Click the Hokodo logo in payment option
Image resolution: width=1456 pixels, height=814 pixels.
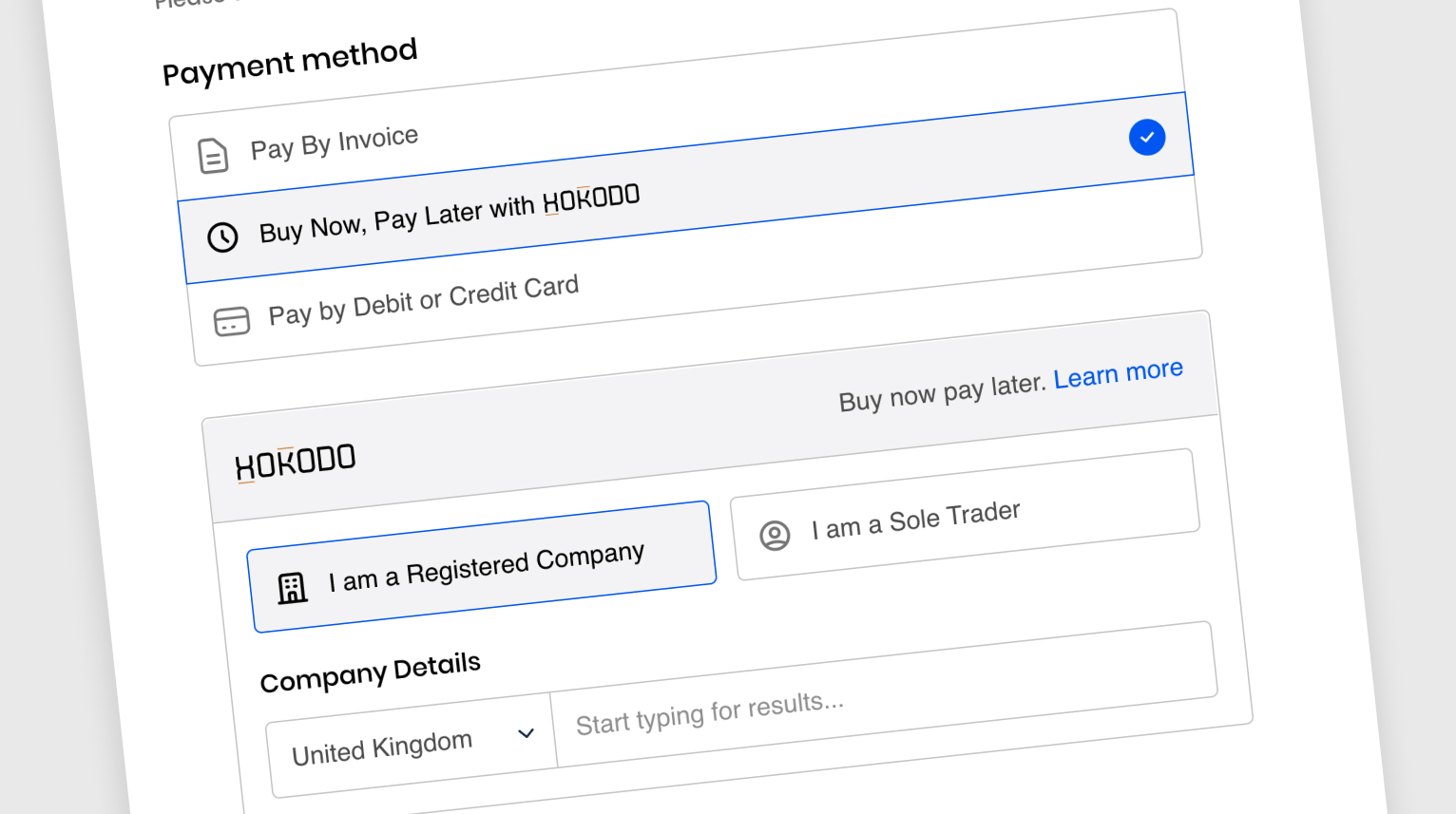pyautogui.click(x=590, y=199)
